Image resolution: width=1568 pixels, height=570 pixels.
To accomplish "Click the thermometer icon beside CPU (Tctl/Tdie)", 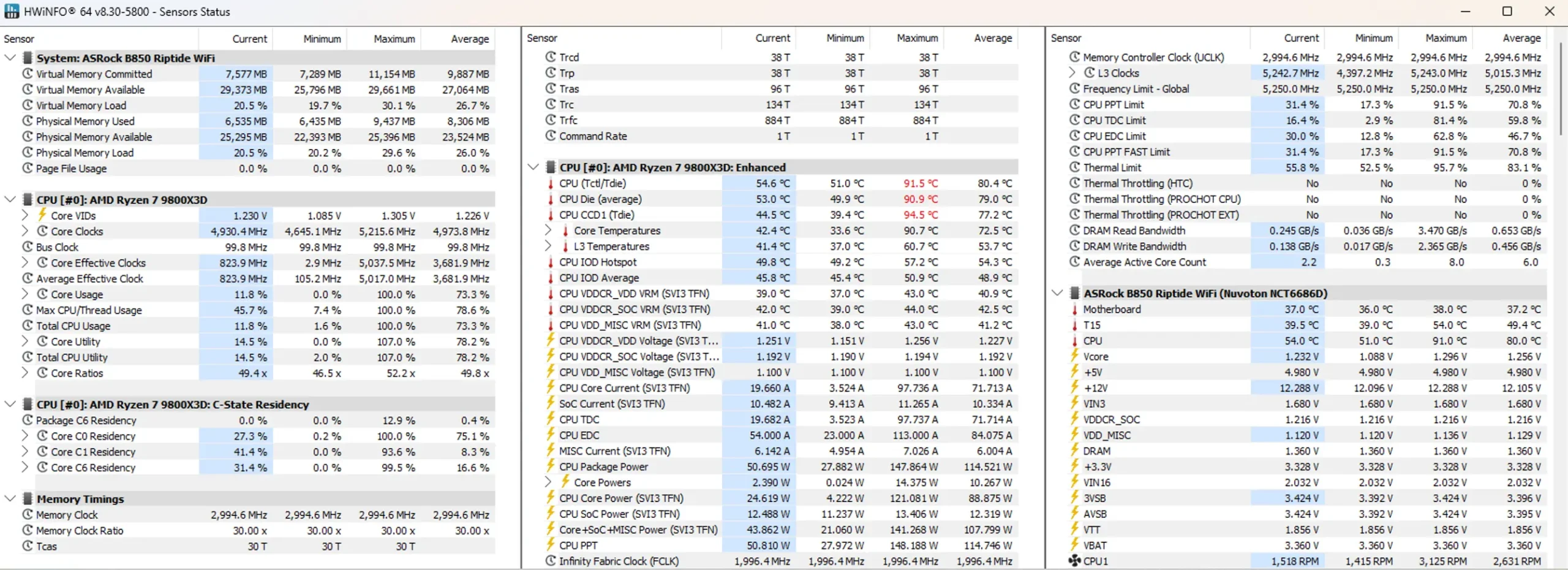I will tap(550, 183).
